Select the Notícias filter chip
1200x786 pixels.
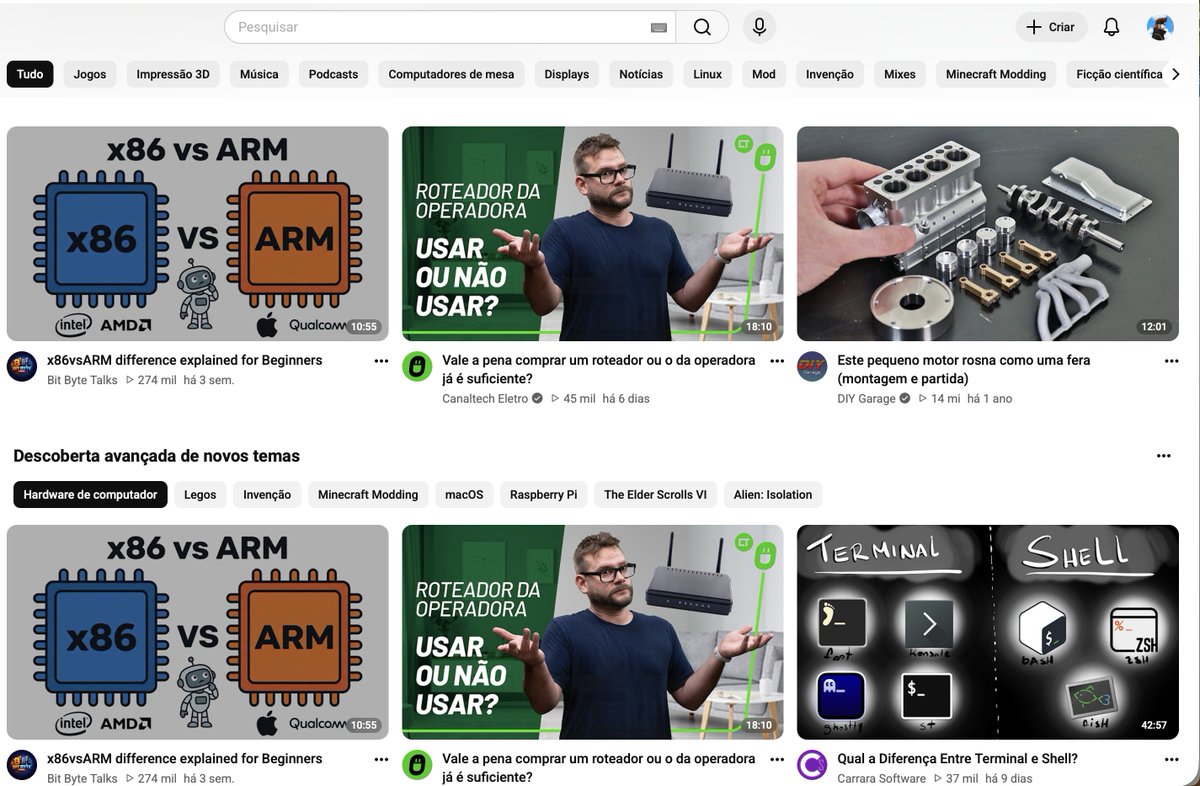641,74
